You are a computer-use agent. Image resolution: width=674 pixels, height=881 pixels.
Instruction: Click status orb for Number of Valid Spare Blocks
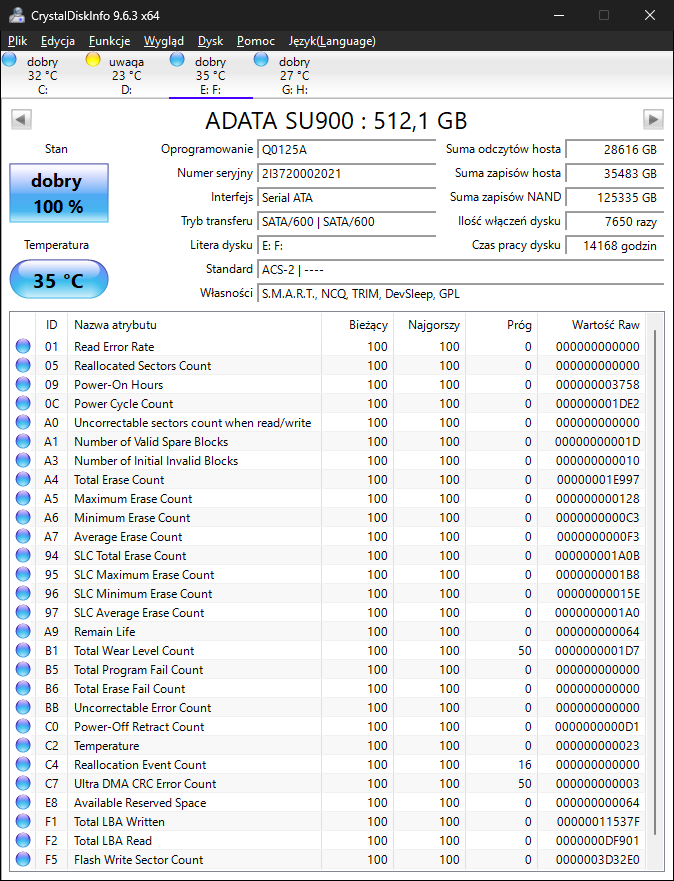pos(23,442)
